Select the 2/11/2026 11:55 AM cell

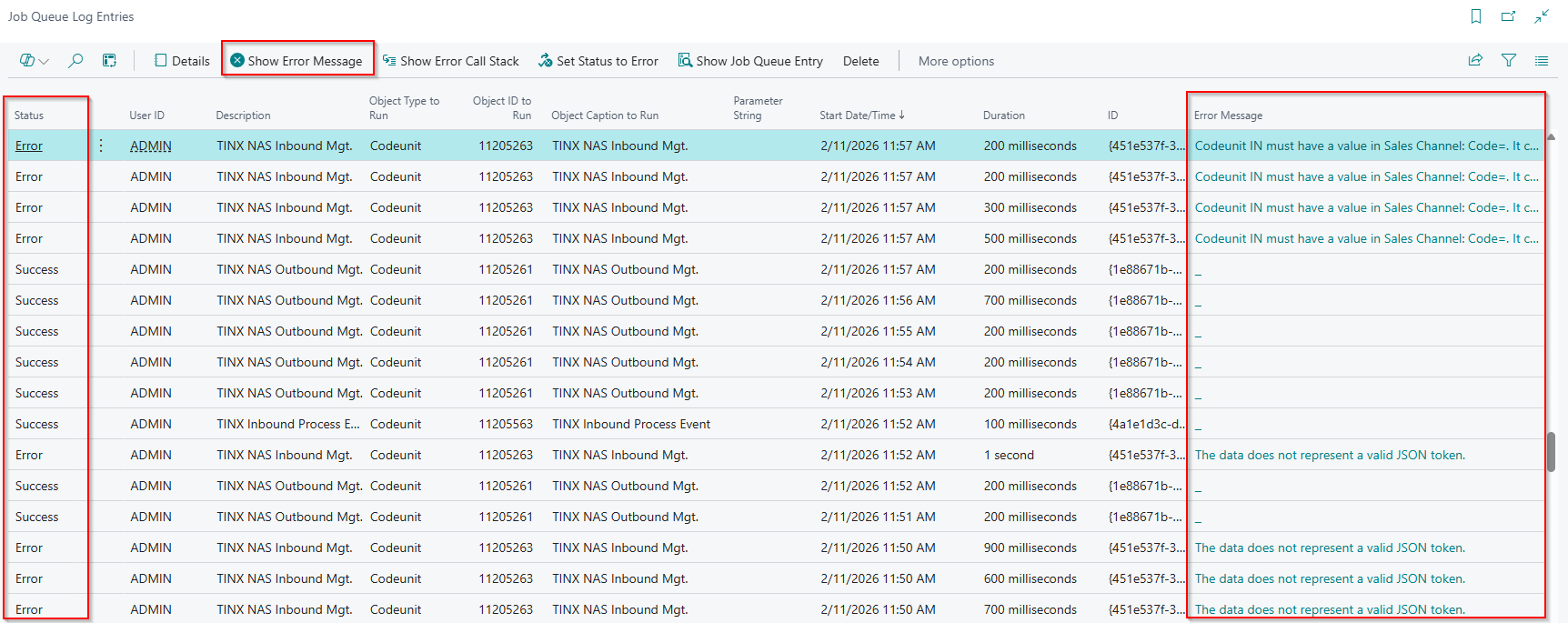[878, 331]
